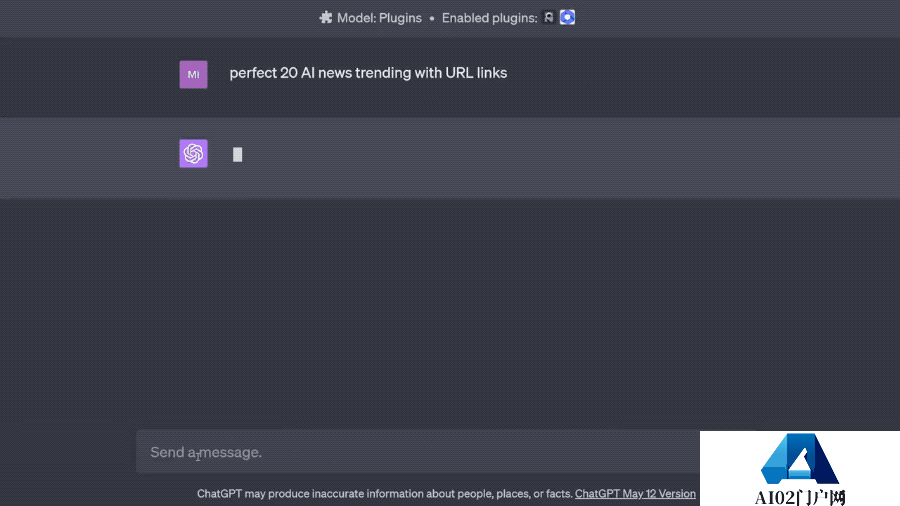Open the ChatGPT May 12 Version link

point(635,494)
